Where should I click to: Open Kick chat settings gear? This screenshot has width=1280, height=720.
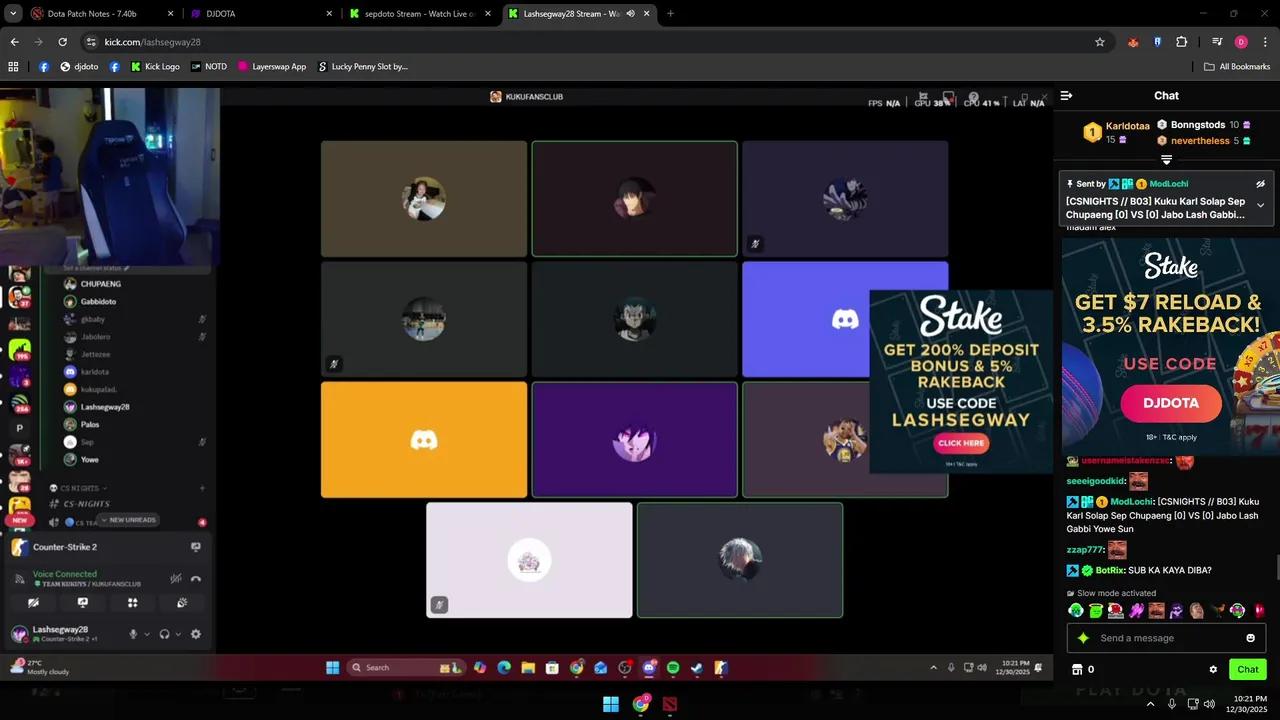tap(1213, 669)
